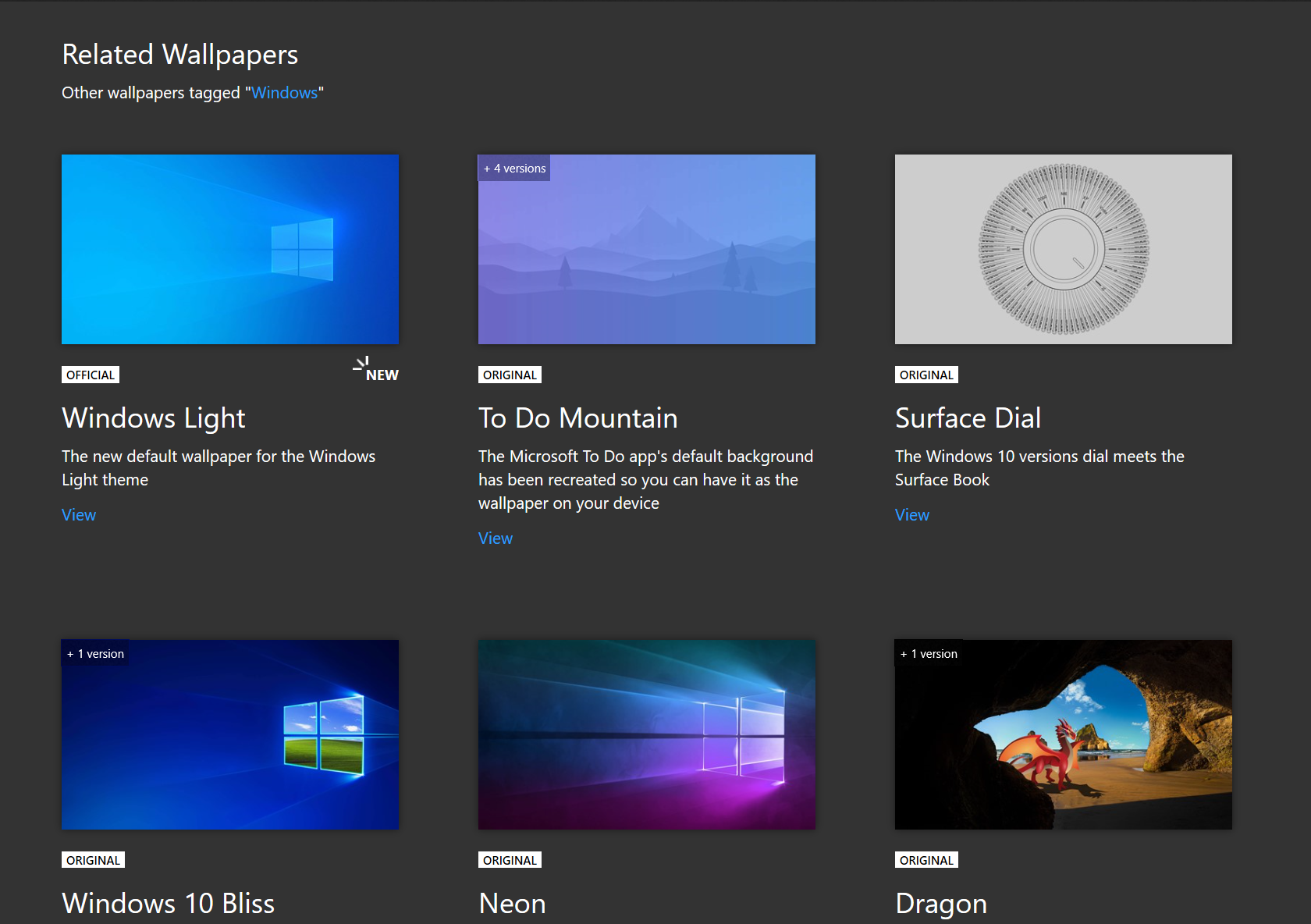Click the Neon wallpaper title
1311x924 pixels.
(513, 904)
